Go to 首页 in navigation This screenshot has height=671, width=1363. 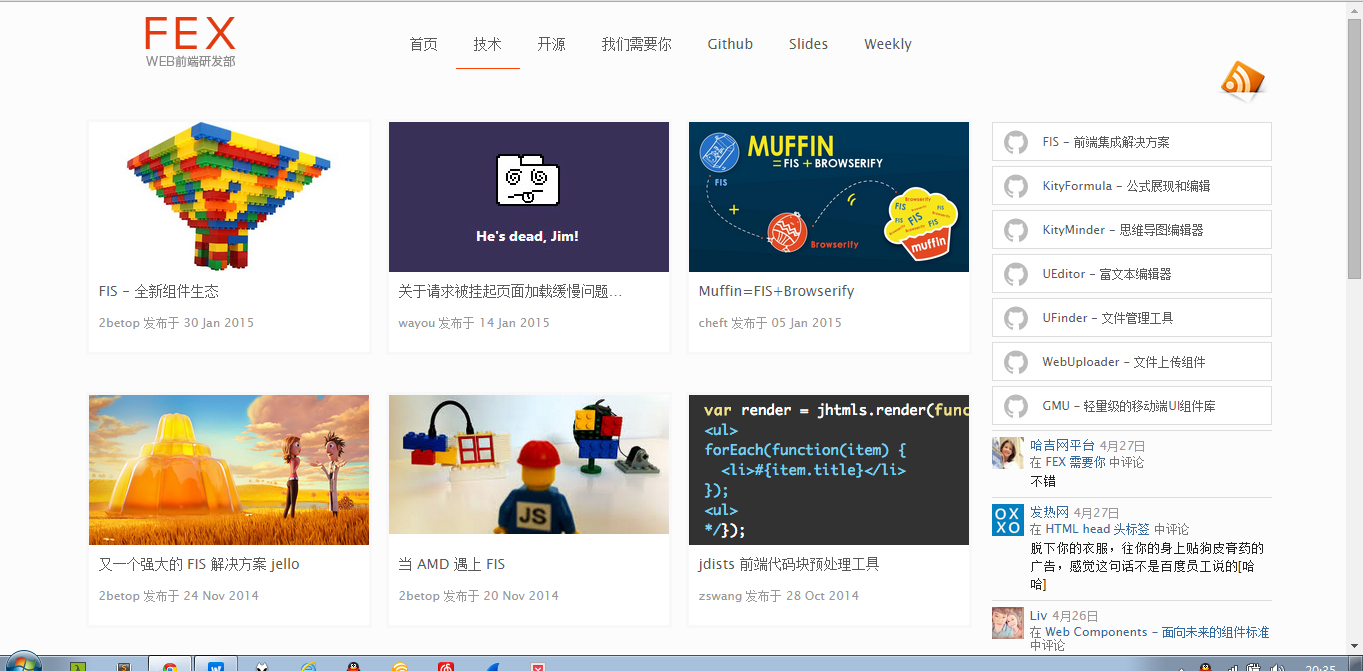pyautogui.click(x=424, y=44)
